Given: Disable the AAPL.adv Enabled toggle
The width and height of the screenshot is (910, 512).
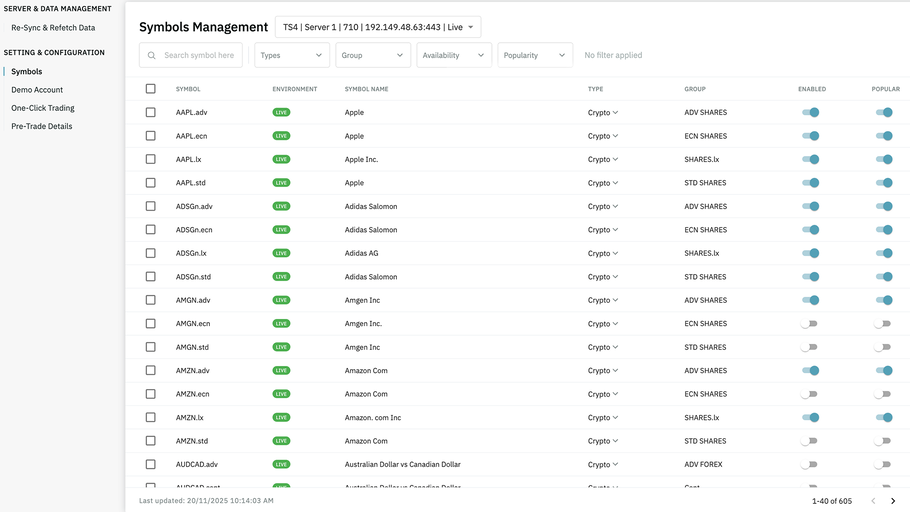Looking at the screenshot, I should click(x=810, y=113).
